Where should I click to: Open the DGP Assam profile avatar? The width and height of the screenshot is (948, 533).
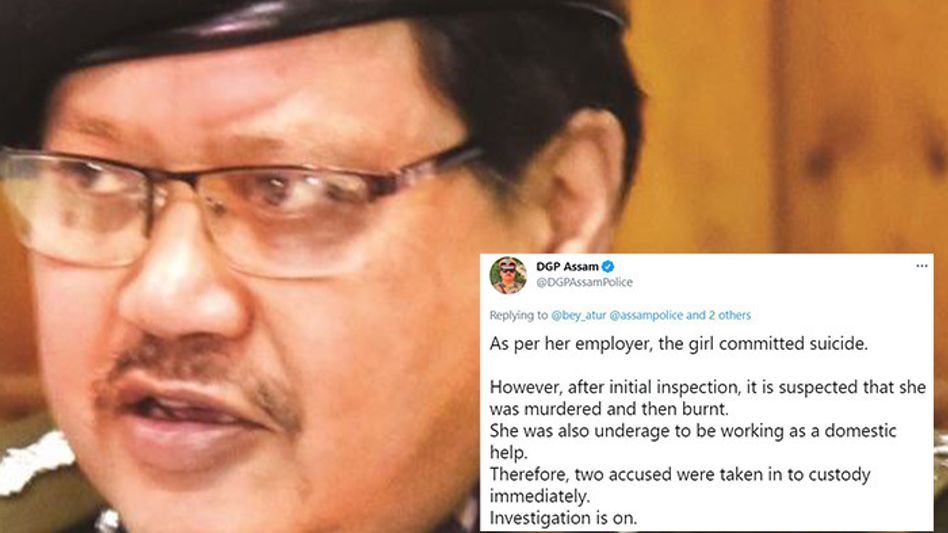508,275
